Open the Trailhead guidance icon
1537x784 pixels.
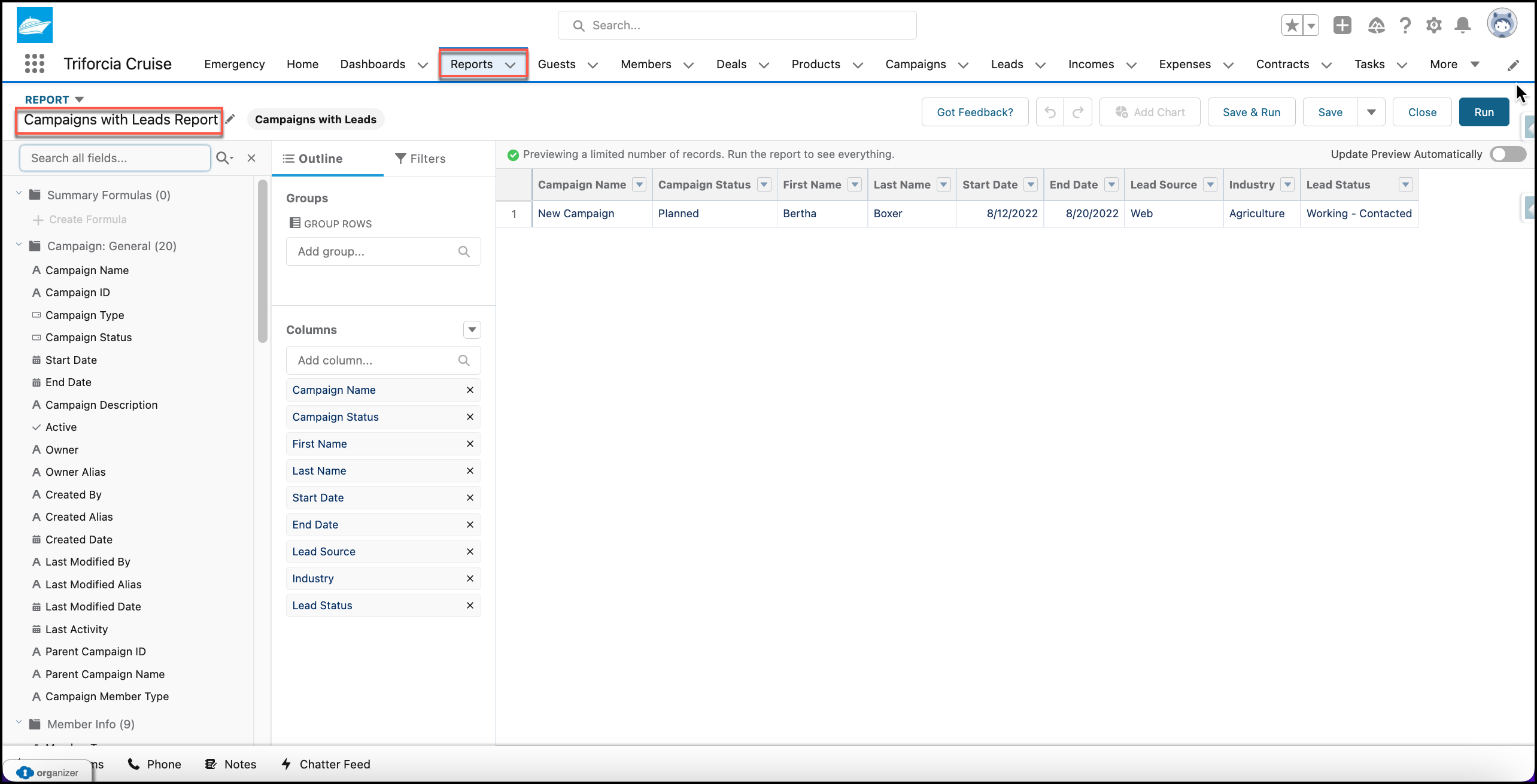(1377, 25)
